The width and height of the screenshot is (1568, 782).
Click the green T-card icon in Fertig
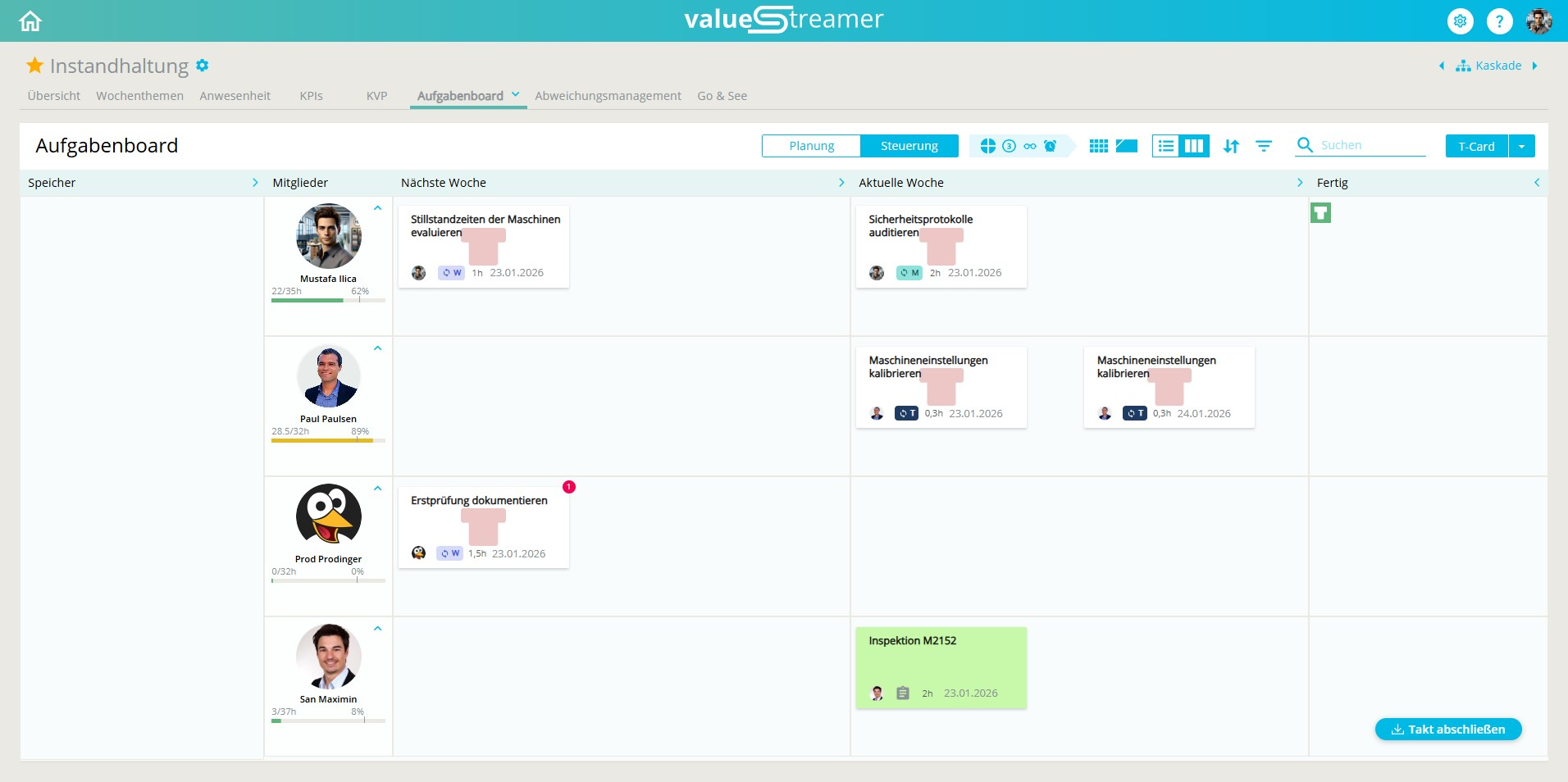(x=1320, y=214)
